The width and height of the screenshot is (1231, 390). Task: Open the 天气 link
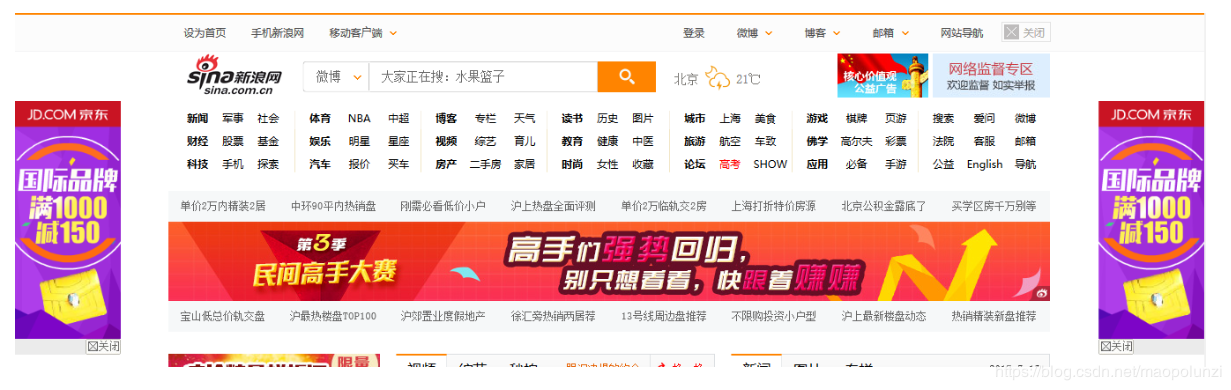tap(525, 118)
